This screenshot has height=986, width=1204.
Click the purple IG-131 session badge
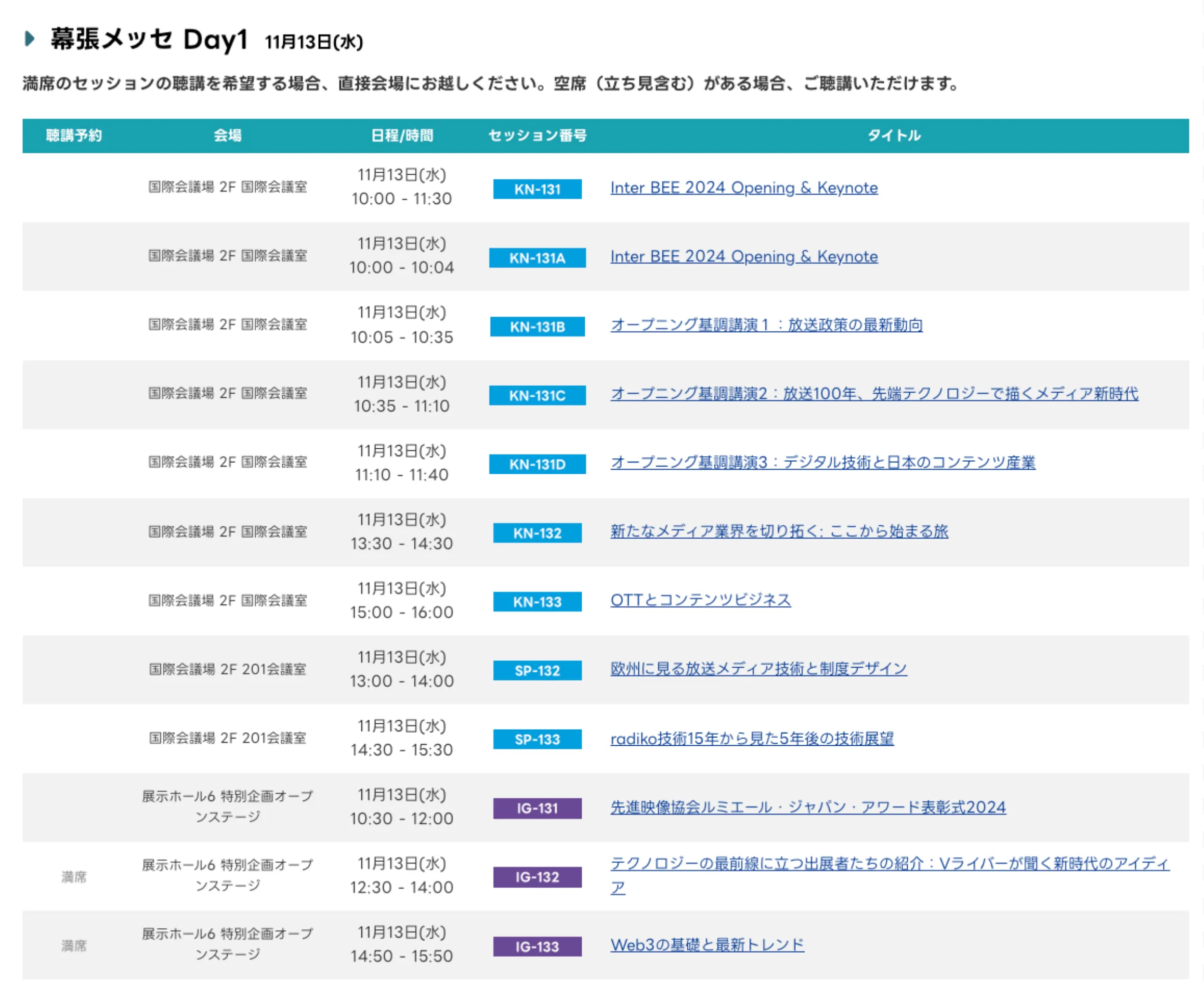tap(537, 809)
